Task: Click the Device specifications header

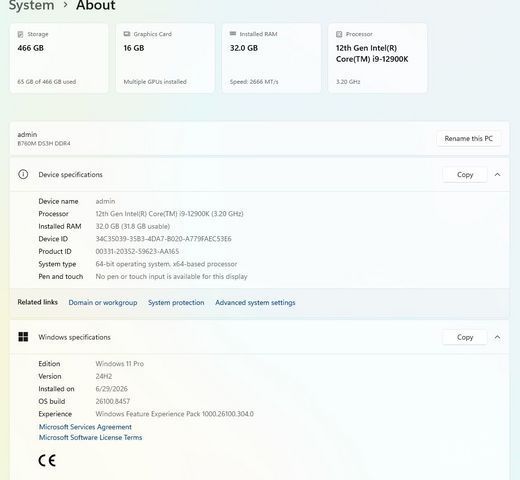Action: pyautogui.click(x=259, y=174)
